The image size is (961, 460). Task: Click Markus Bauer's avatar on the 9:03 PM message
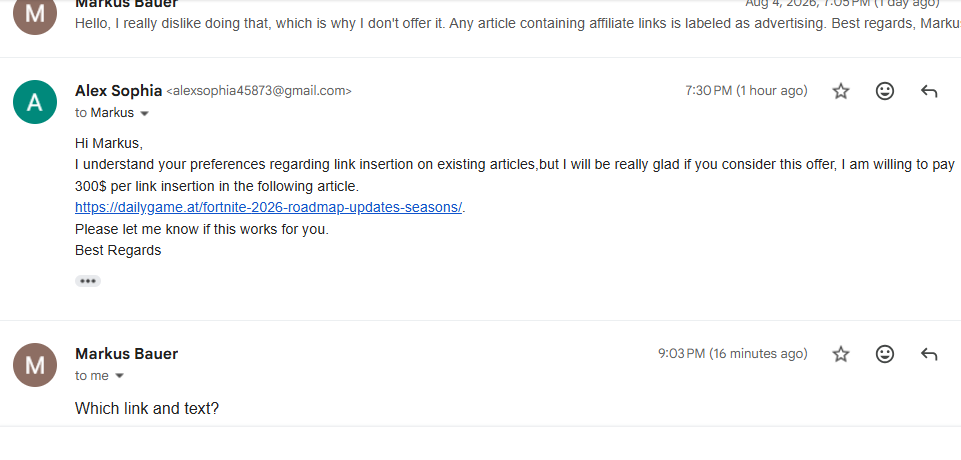click(35, 364)
